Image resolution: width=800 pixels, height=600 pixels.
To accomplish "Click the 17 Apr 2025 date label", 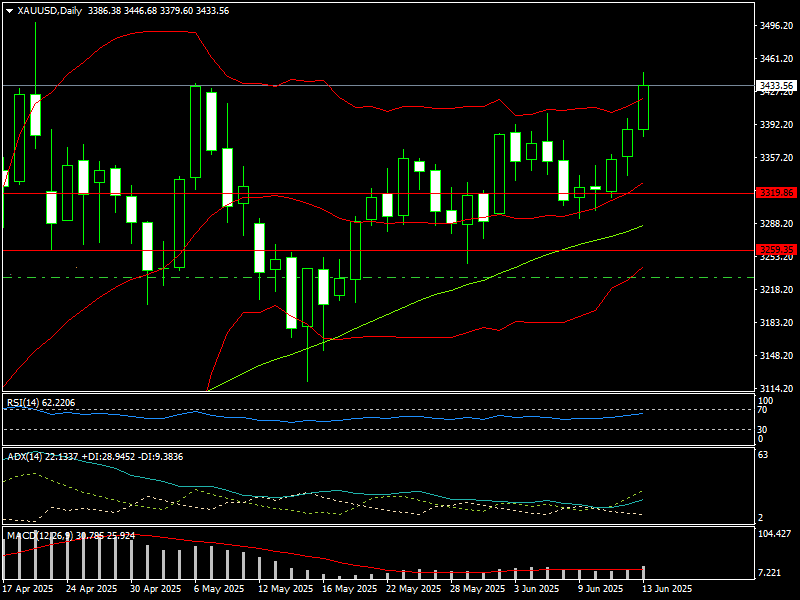I will click(28, 589).
